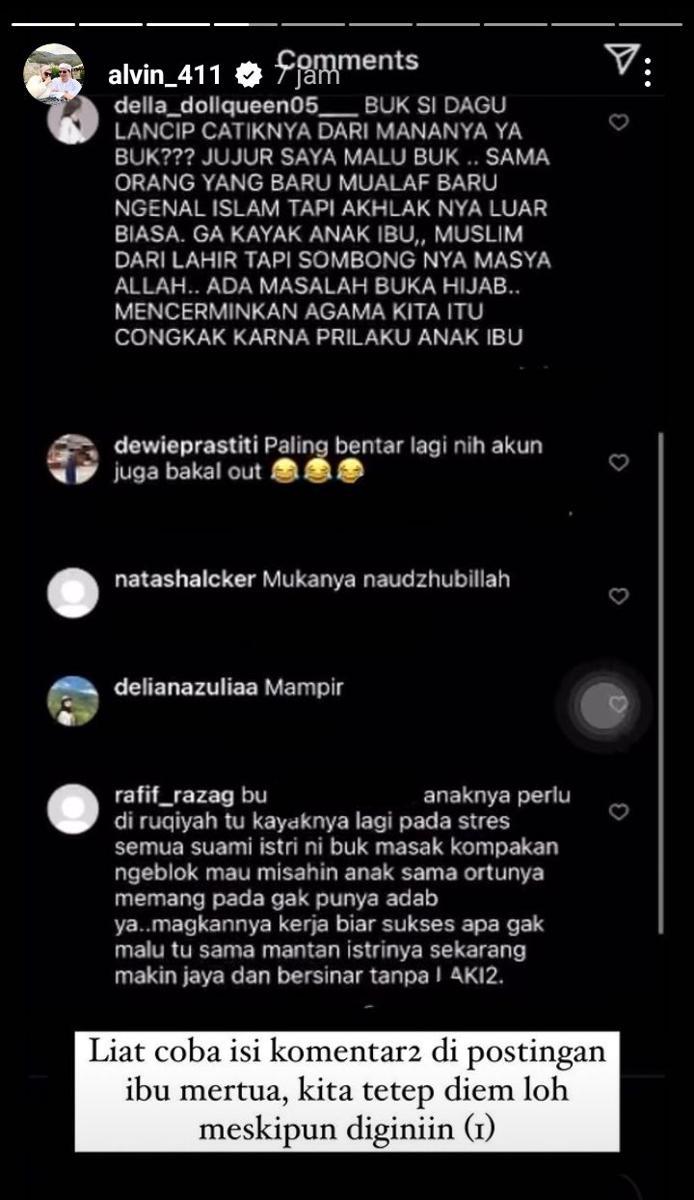This screenshot has height=1200, width=694.
Task: Open delianazuliaa's profile avatar
Action: pyautogui.click(x=73, y=701)
